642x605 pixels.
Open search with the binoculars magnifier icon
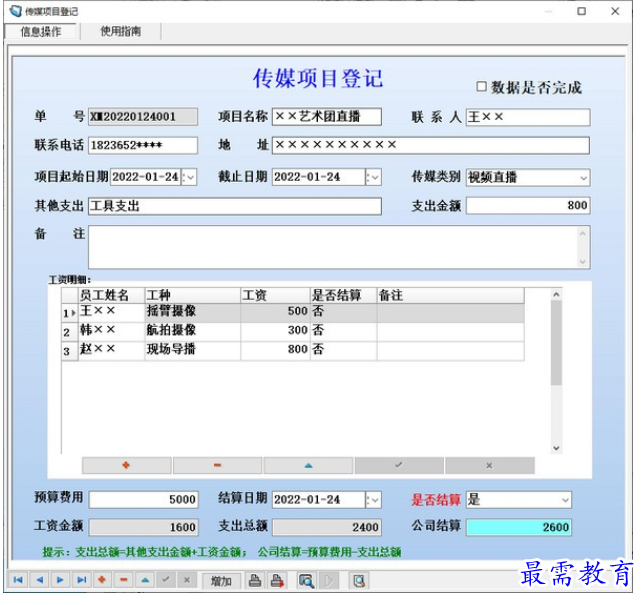click(x=306, y=580)
